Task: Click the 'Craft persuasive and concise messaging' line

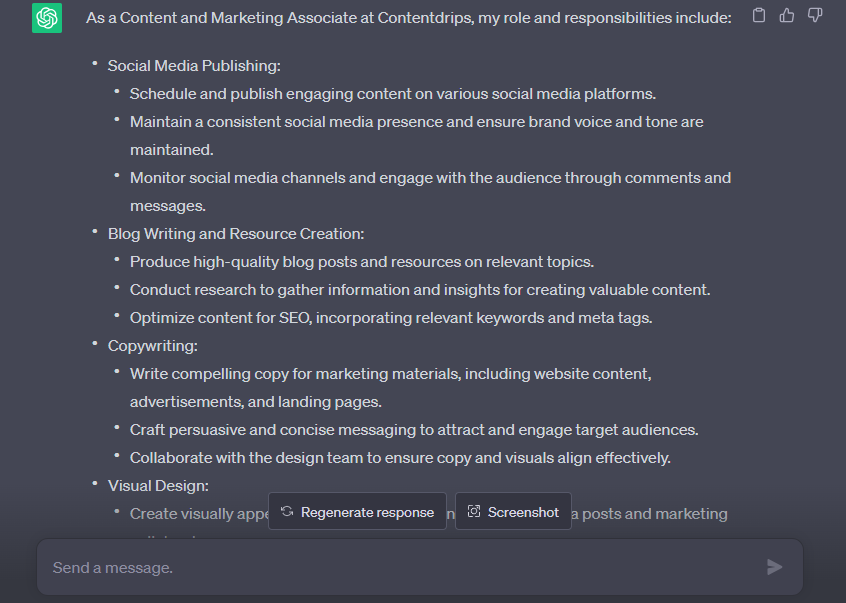Action: pyautogui.click(x=413, y=430)
